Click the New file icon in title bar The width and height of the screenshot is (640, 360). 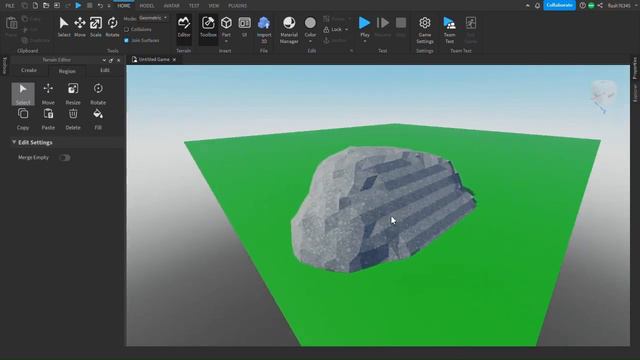pos(35,6)
